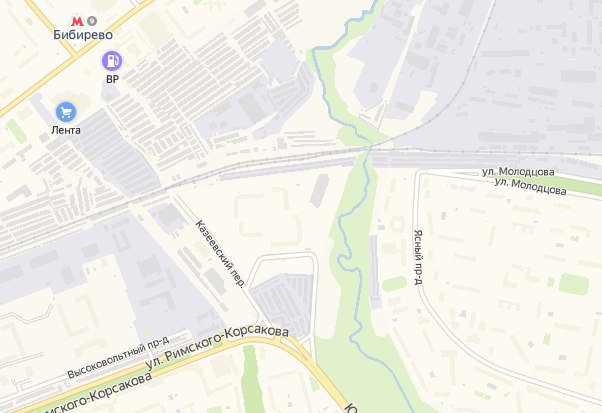This screenshot has height=413, width=602.
Task: Click the parking lot inside the looped road
Action: (x=284, y=304)
